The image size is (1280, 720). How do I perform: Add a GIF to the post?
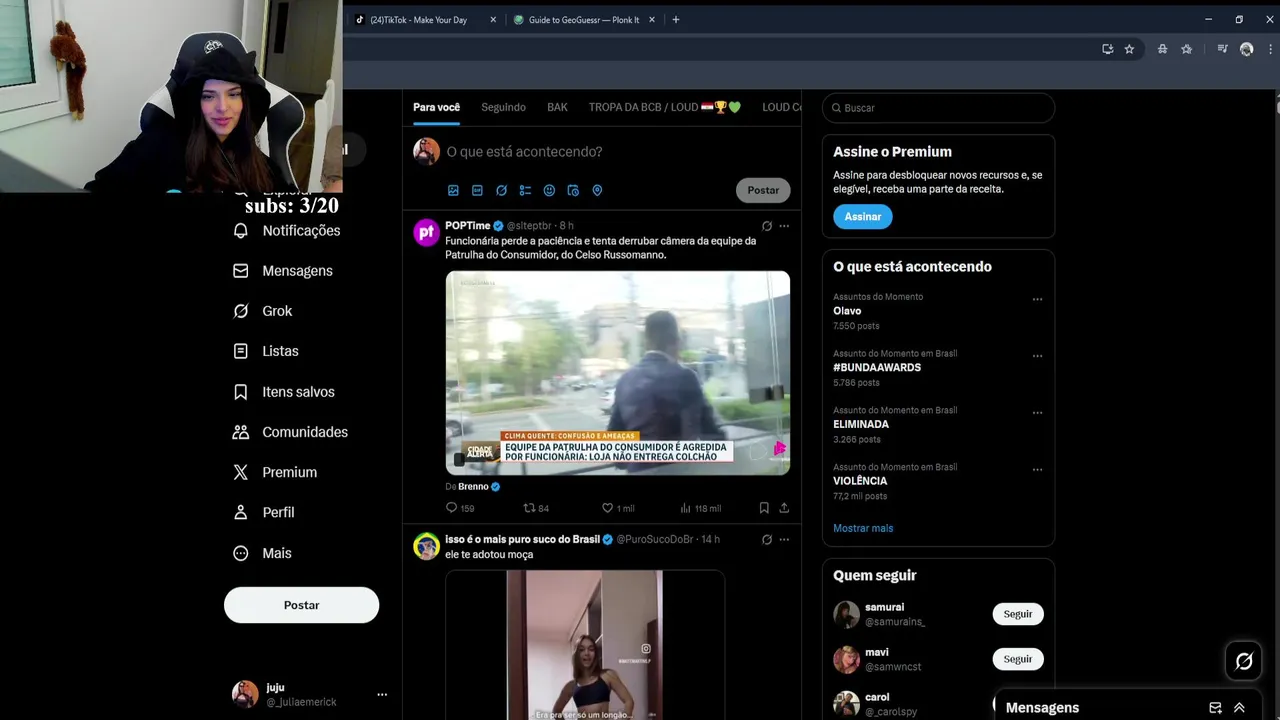tap(477, 190)
